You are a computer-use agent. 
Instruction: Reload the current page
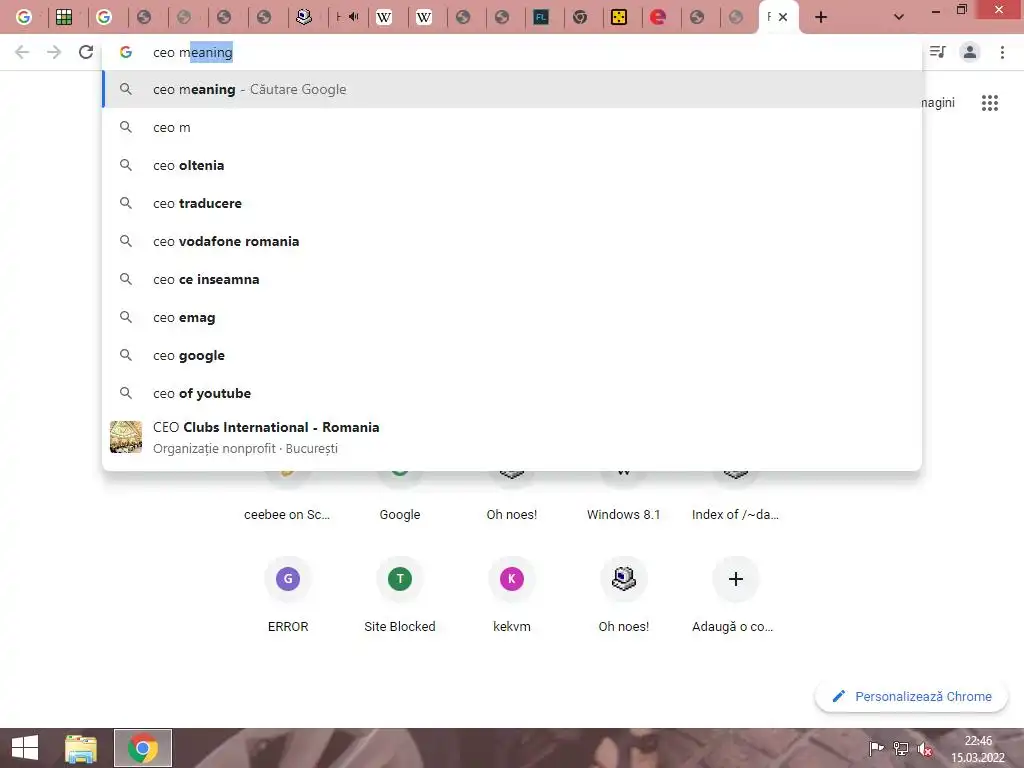(x=86, y=52)
